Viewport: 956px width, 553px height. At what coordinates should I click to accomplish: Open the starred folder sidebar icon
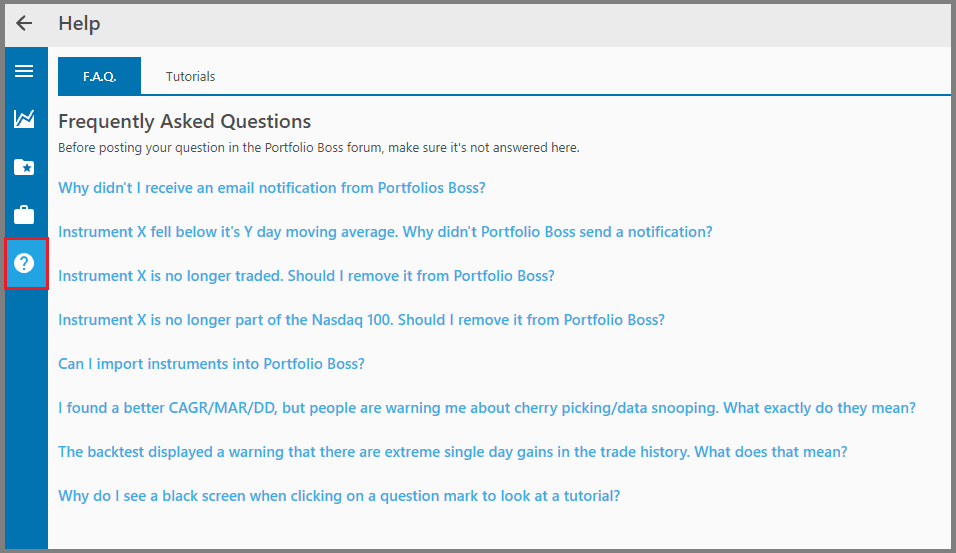24,167
